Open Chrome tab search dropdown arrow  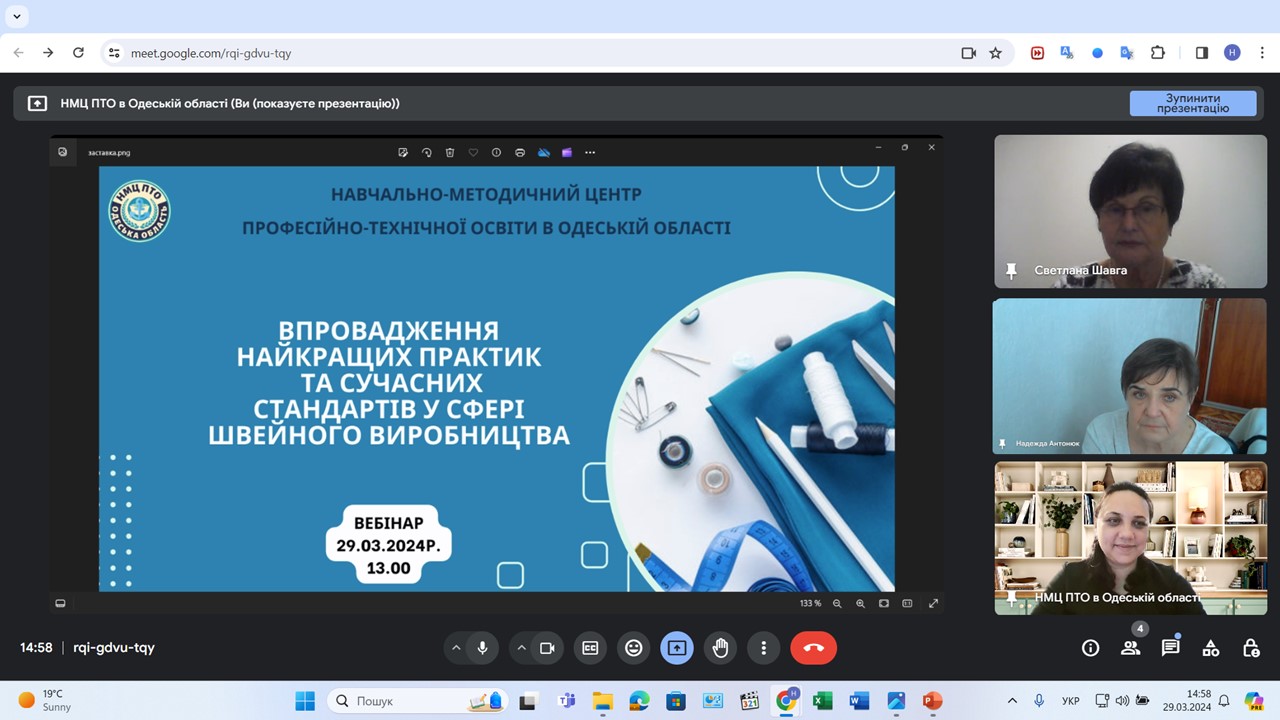(17, 16)
